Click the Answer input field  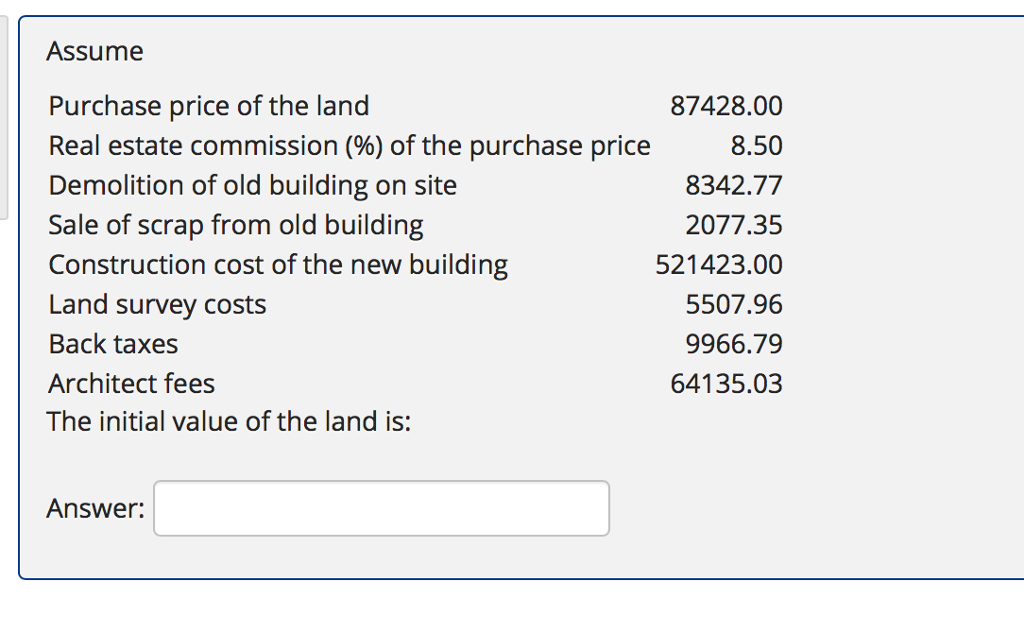[380, 508]
